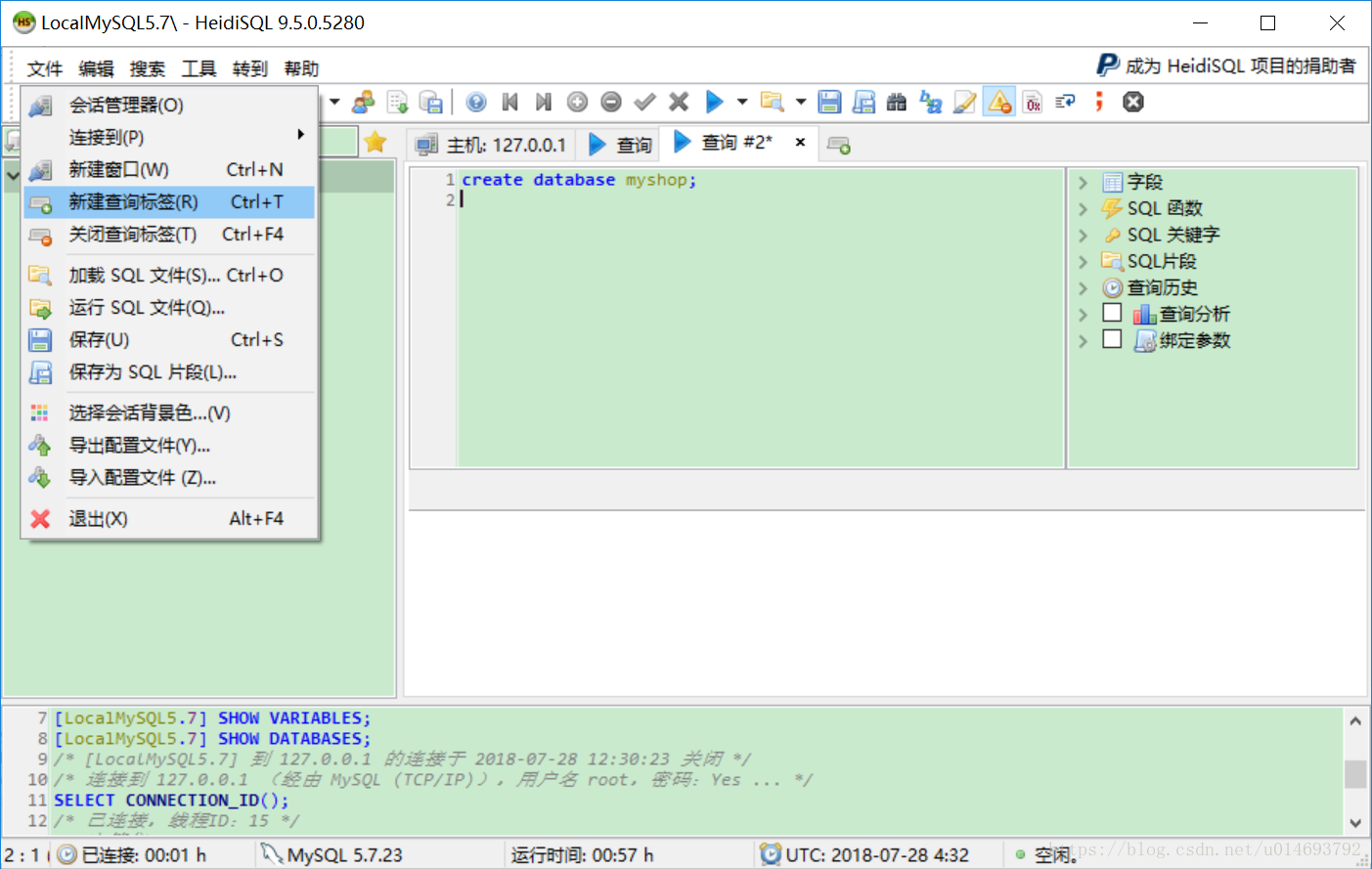Click the cancel editing X icon
The width and height of the screenshot is (1372, 869).
pos(679,102)
